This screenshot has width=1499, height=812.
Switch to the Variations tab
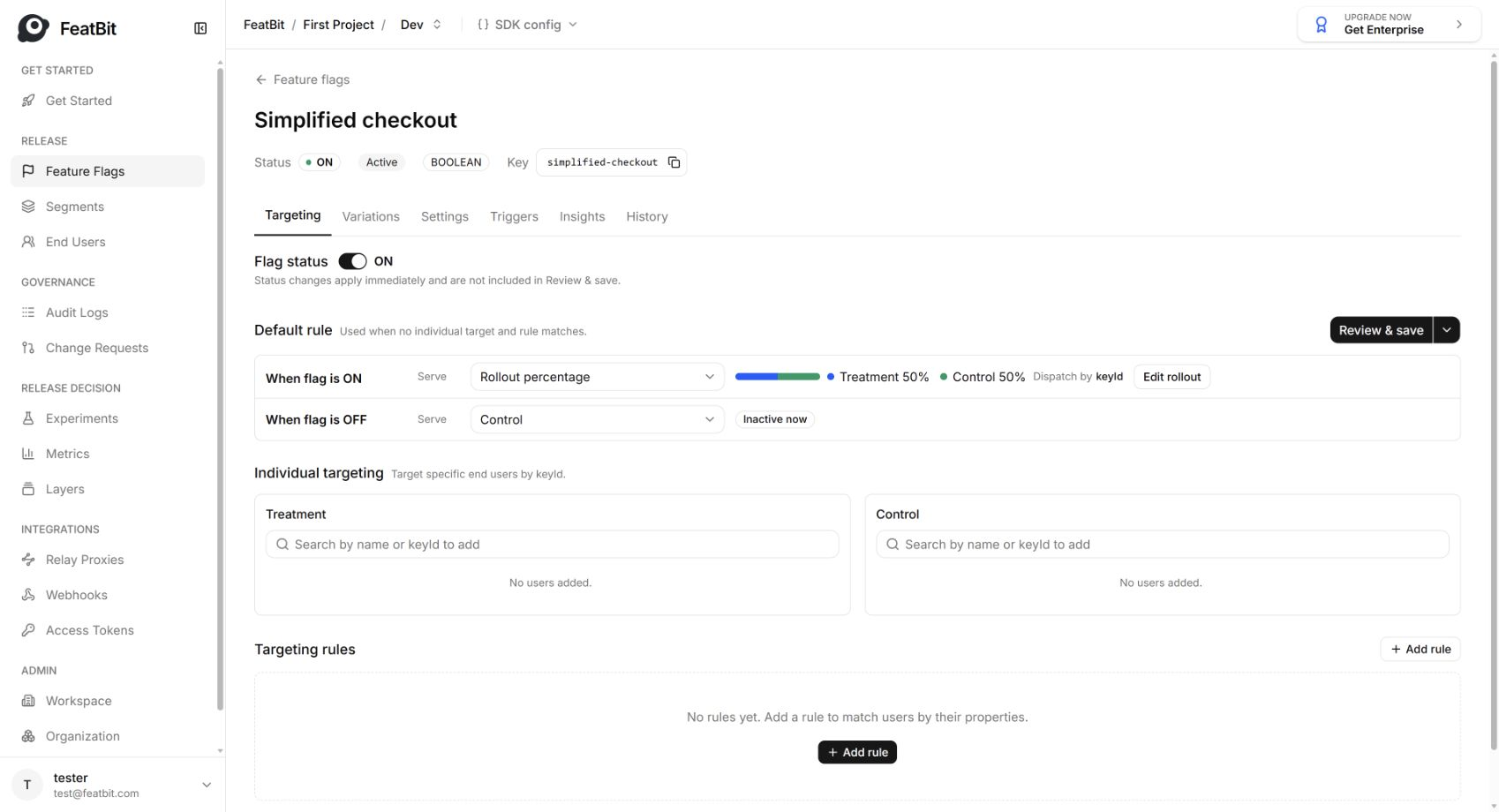pos(371,216)
